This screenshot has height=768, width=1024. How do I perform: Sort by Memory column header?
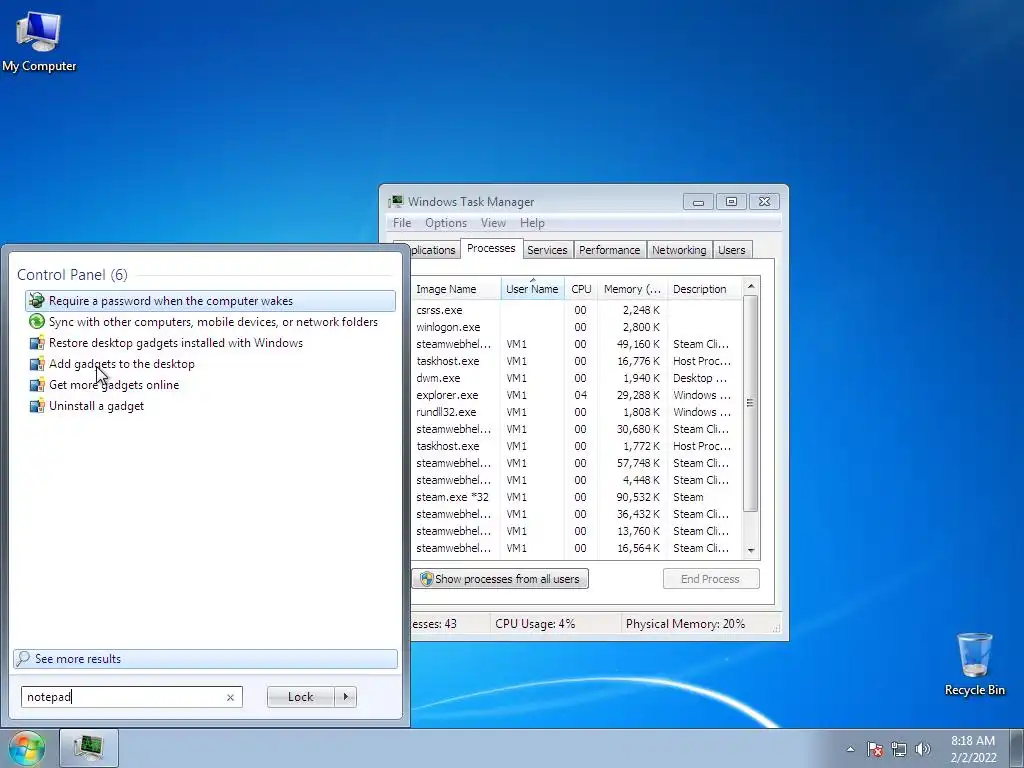(x=632, y=289)
